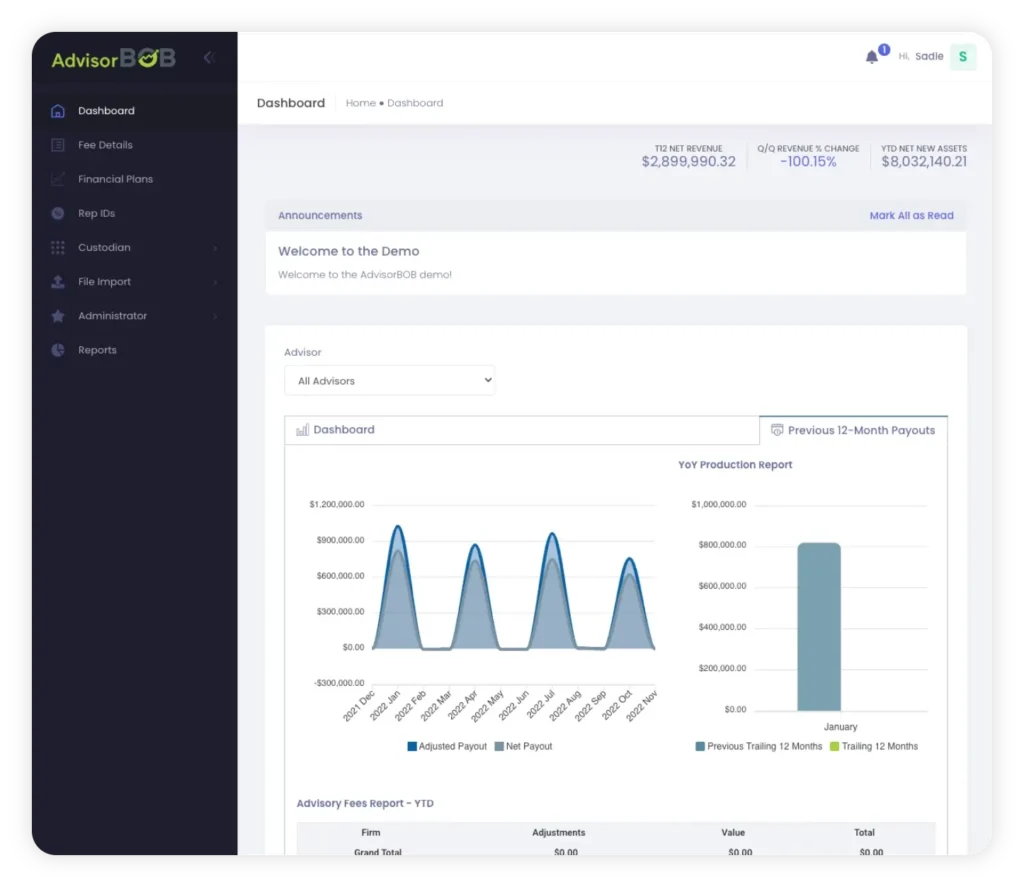Collapse the sidebar using the chevron arrow
The height and width of the screenshot is (887, 1024).
pyautogui.click(x=208, y=57)
